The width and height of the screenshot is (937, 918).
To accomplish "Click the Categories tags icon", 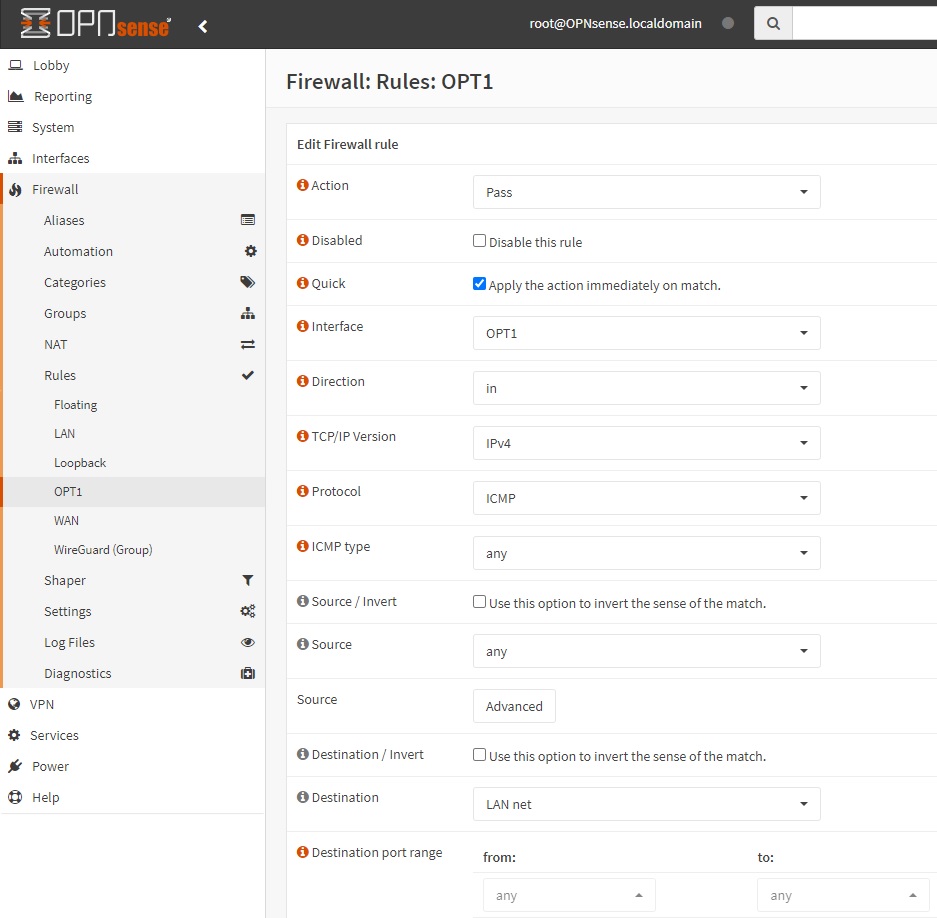I will (248, 282).
